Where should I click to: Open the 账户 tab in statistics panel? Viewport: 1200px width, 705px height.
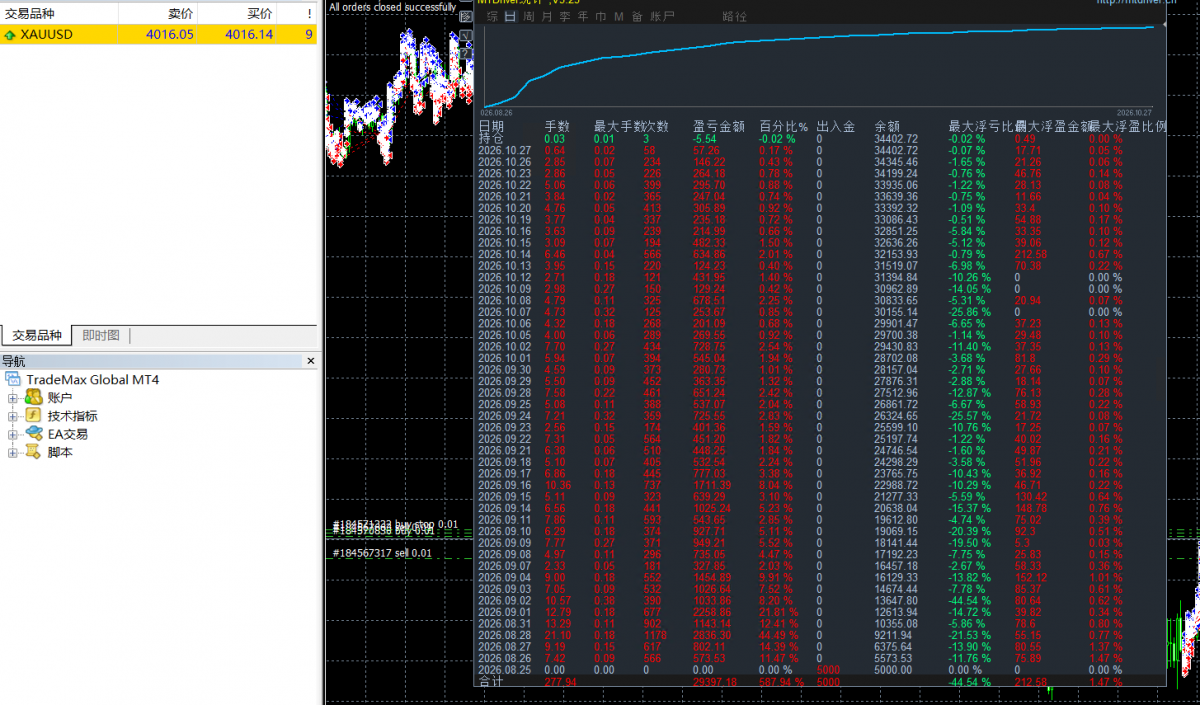pyautogui.click(x=662, y=17)
